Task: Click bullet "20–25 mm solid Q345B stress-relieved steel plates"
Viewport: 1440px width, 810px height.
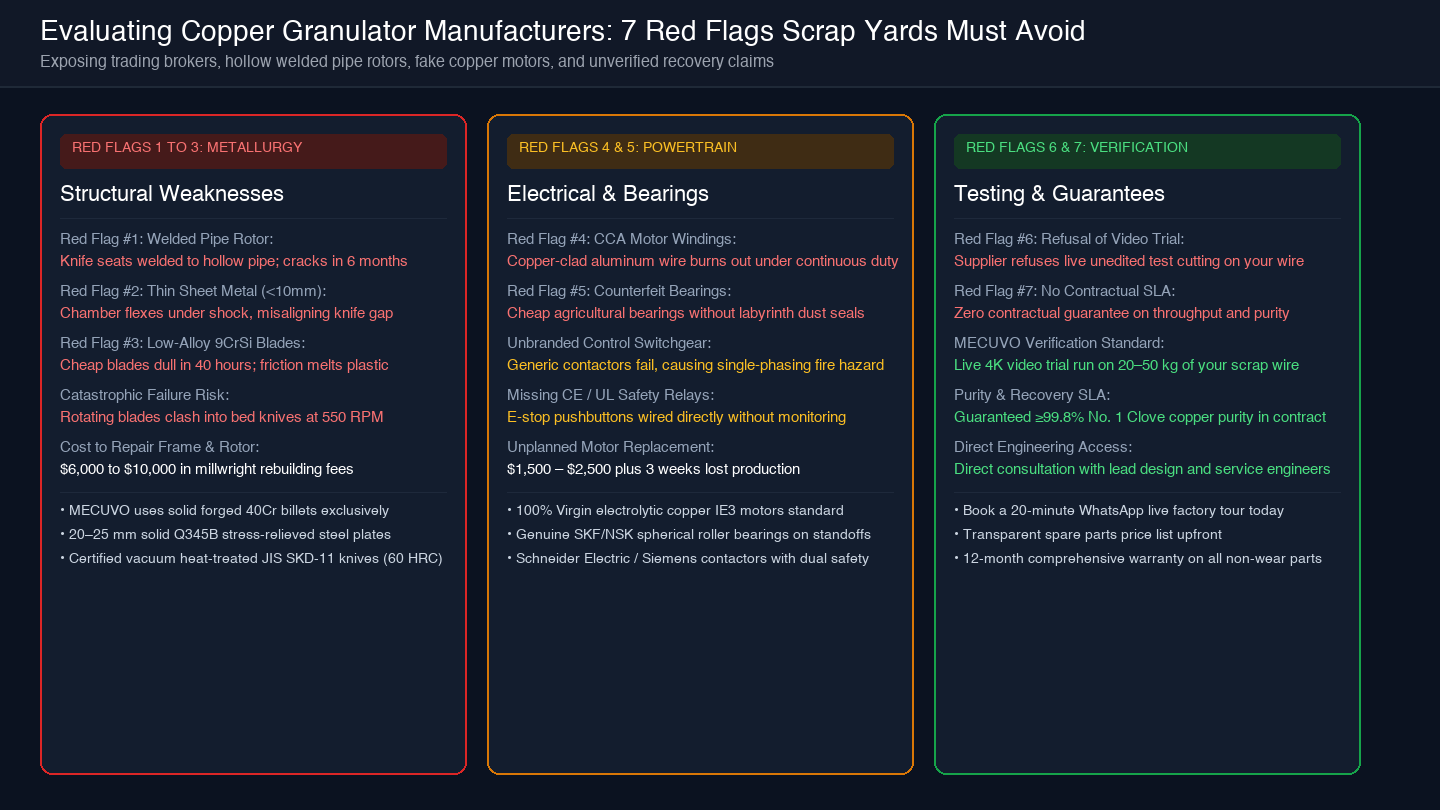Action: (x=226, y=535)
